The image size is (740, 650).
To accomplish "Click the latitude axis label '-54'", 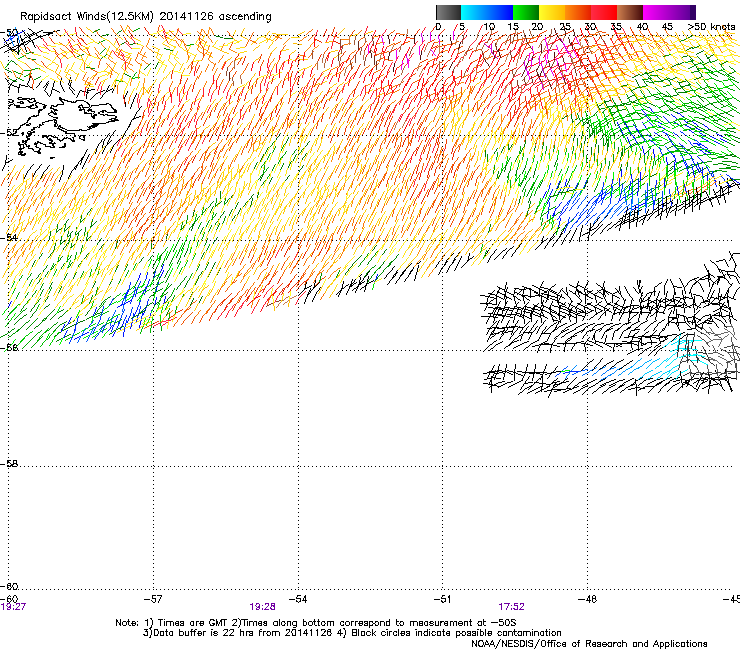I will click(x=9, y=237).
